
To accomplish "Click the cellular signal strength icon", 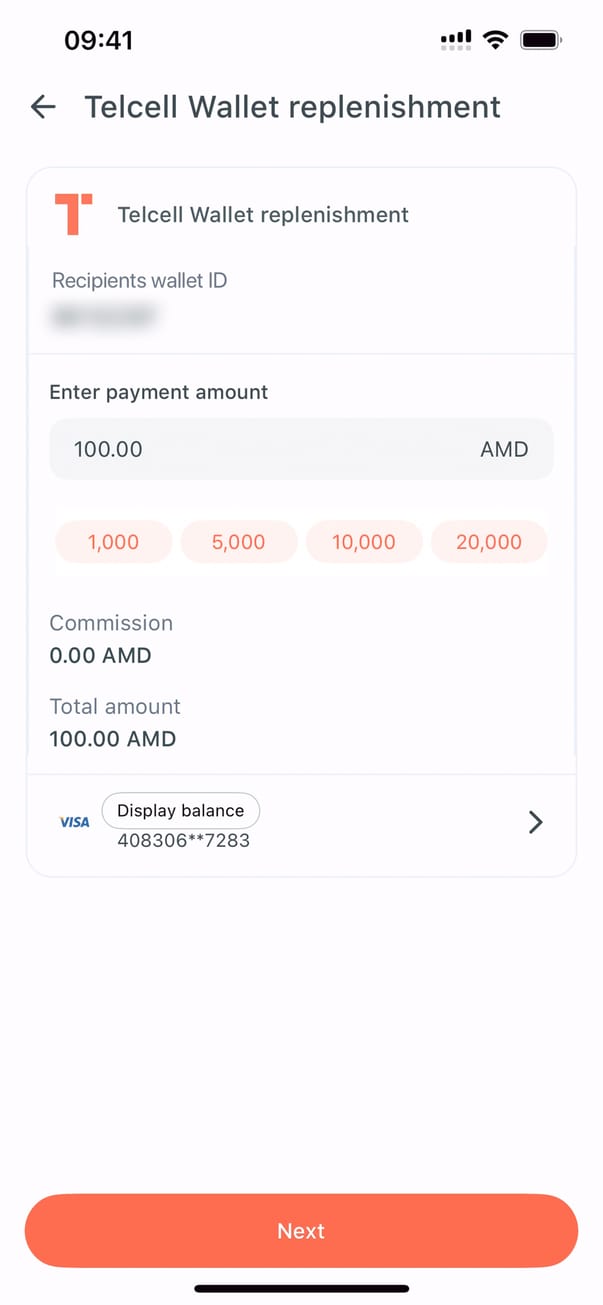I will tap(456, 40).
